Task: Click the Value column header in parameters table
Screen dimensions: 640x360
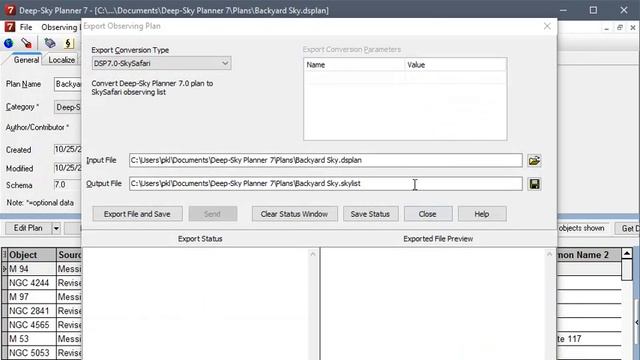Action: click(456, 65)
